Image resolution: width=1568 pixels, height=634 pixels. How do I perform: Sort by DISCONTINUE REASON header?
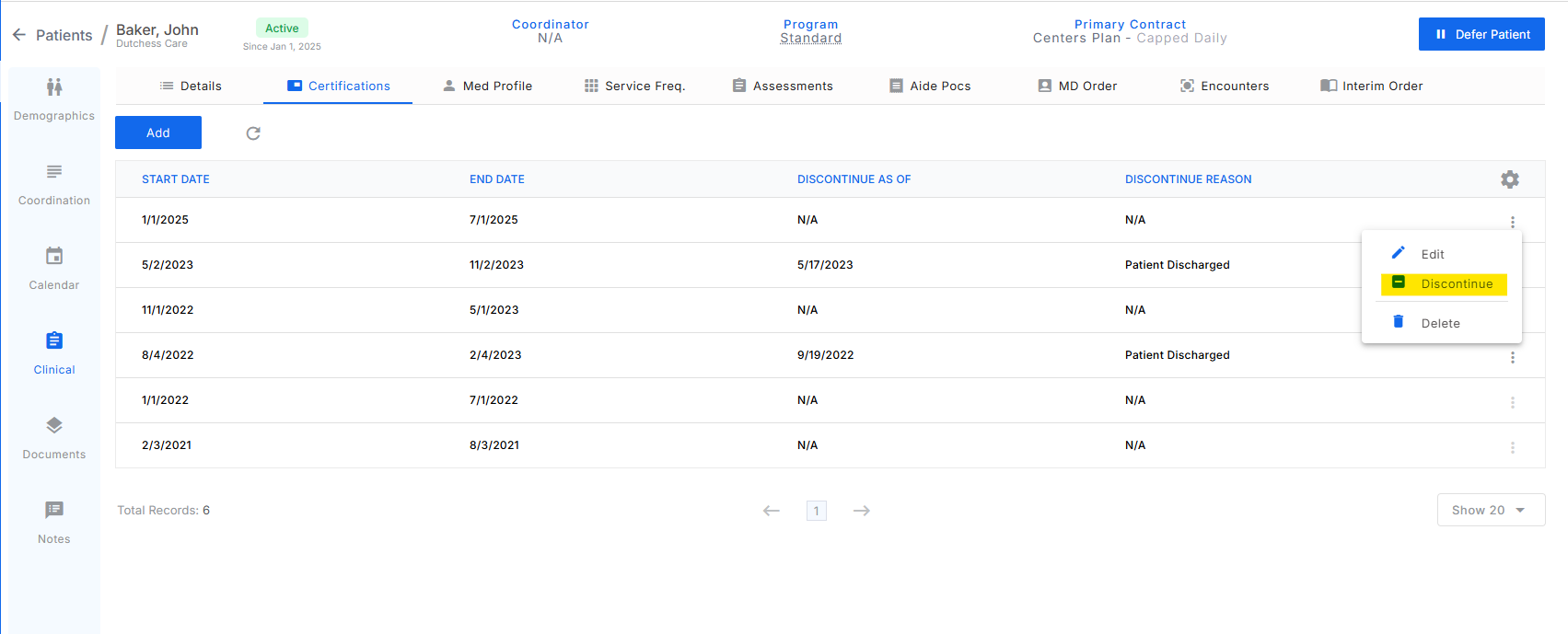point(1189,179)
